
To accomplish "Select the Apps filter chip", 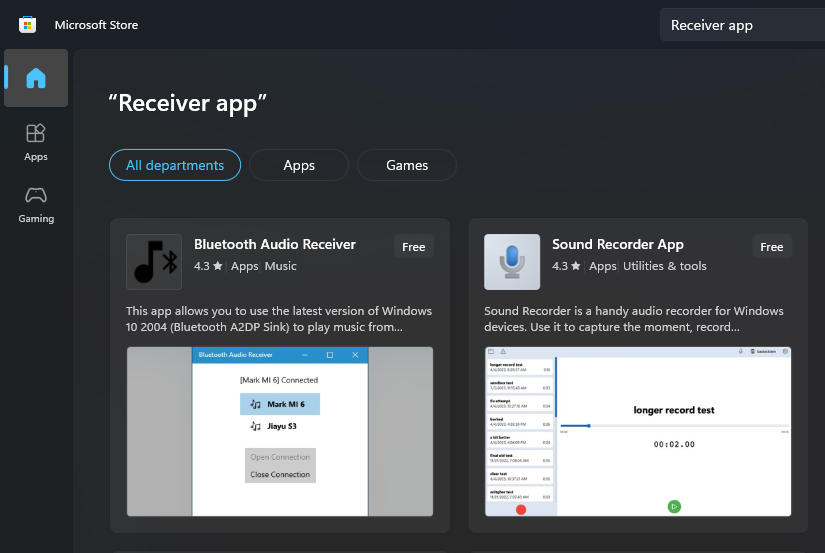I will pyautogui.click(x=299, y=165).
